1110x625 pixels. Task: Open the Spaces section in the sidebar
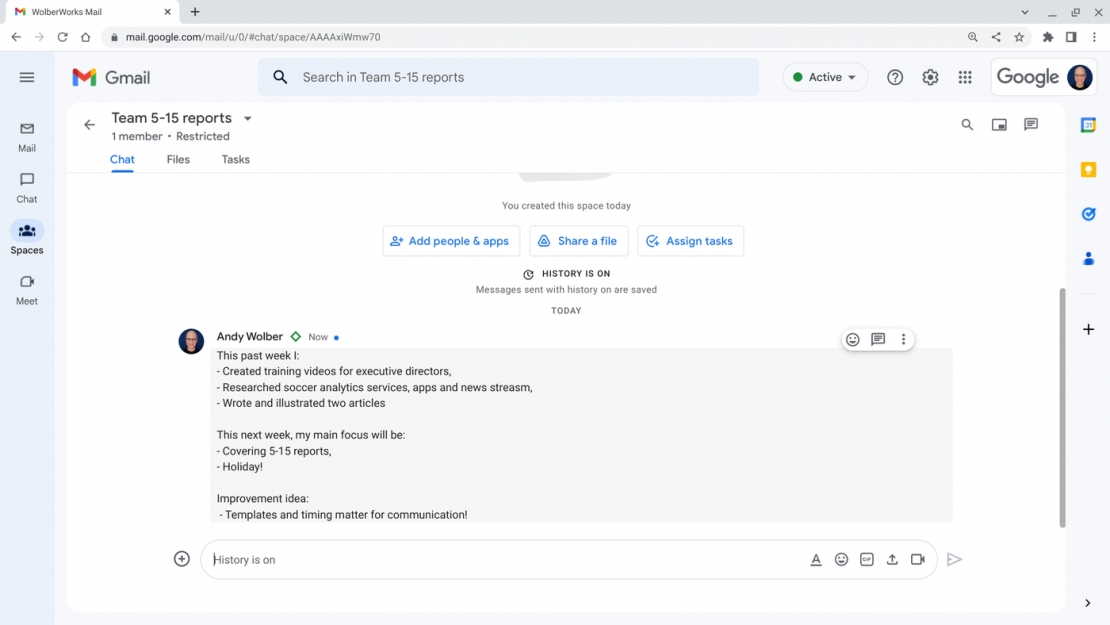coord(26,238)
